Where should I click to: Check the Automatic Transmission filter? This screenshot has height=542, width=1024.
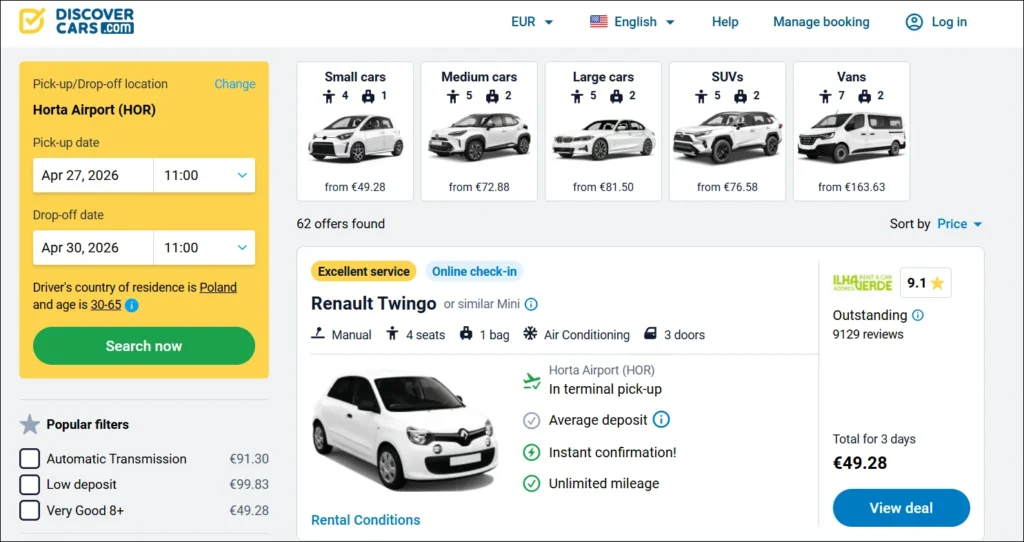click(x=29, y=459)
